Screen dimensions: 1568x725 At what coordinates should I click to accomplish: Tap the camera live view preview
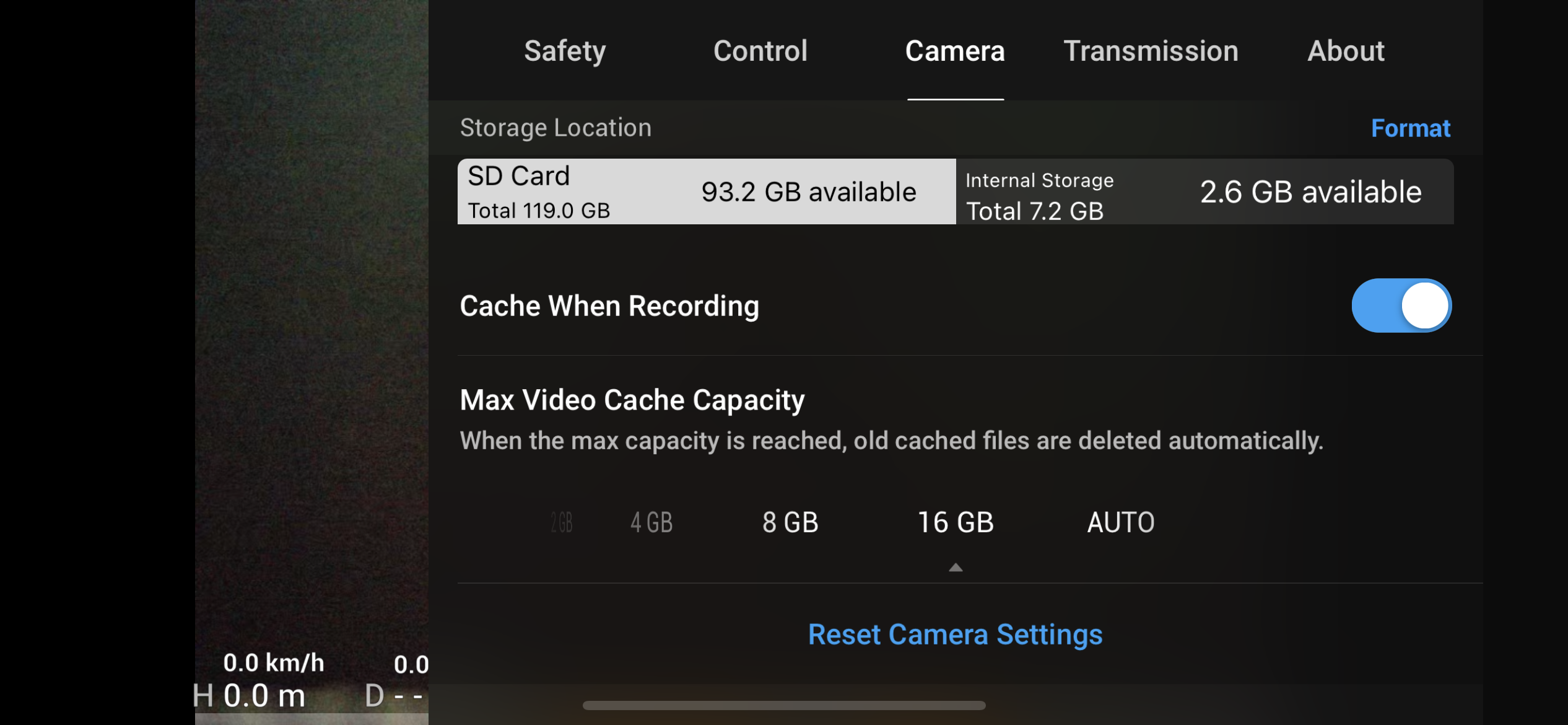(311, 310)
